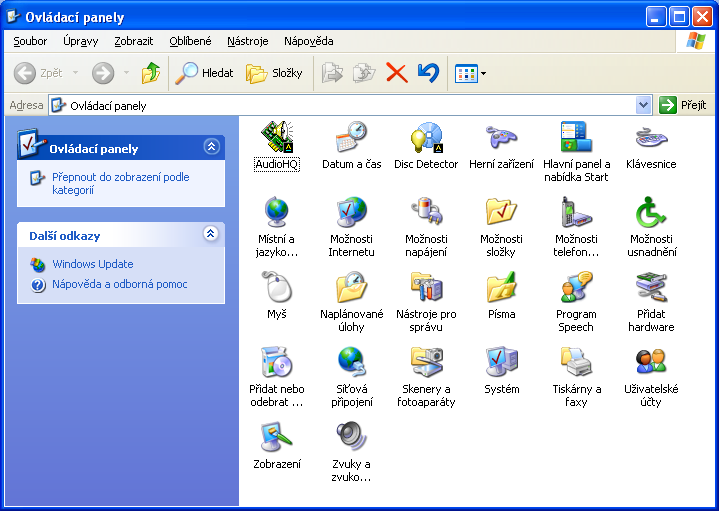
Task: Open Přidat nebo odebrat programy icon
Action: point(277,361)
